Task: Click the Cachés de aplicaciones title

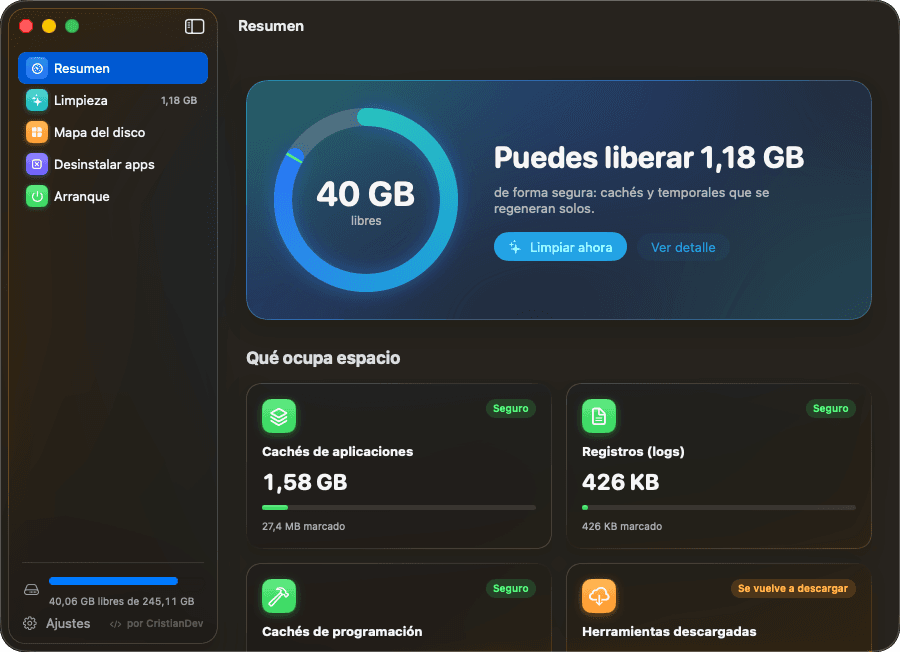Action: (338, 452)
